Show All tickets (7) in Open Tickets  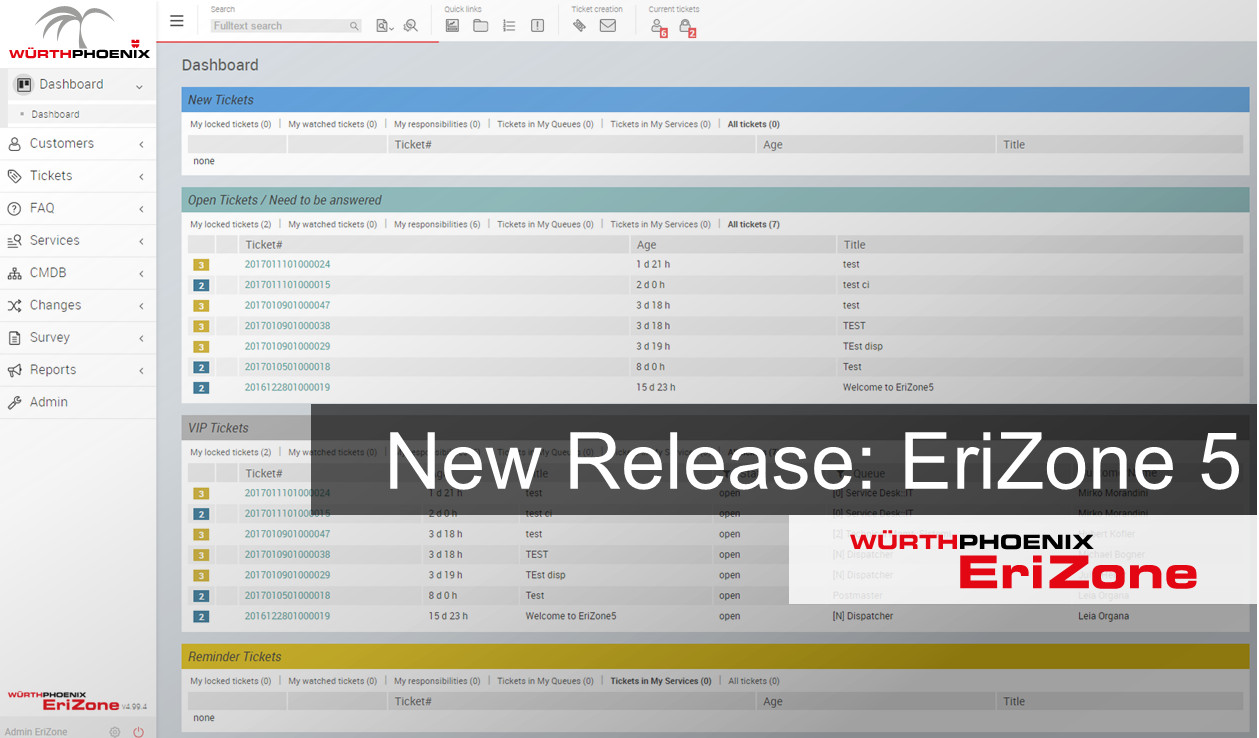pos(754,224)
